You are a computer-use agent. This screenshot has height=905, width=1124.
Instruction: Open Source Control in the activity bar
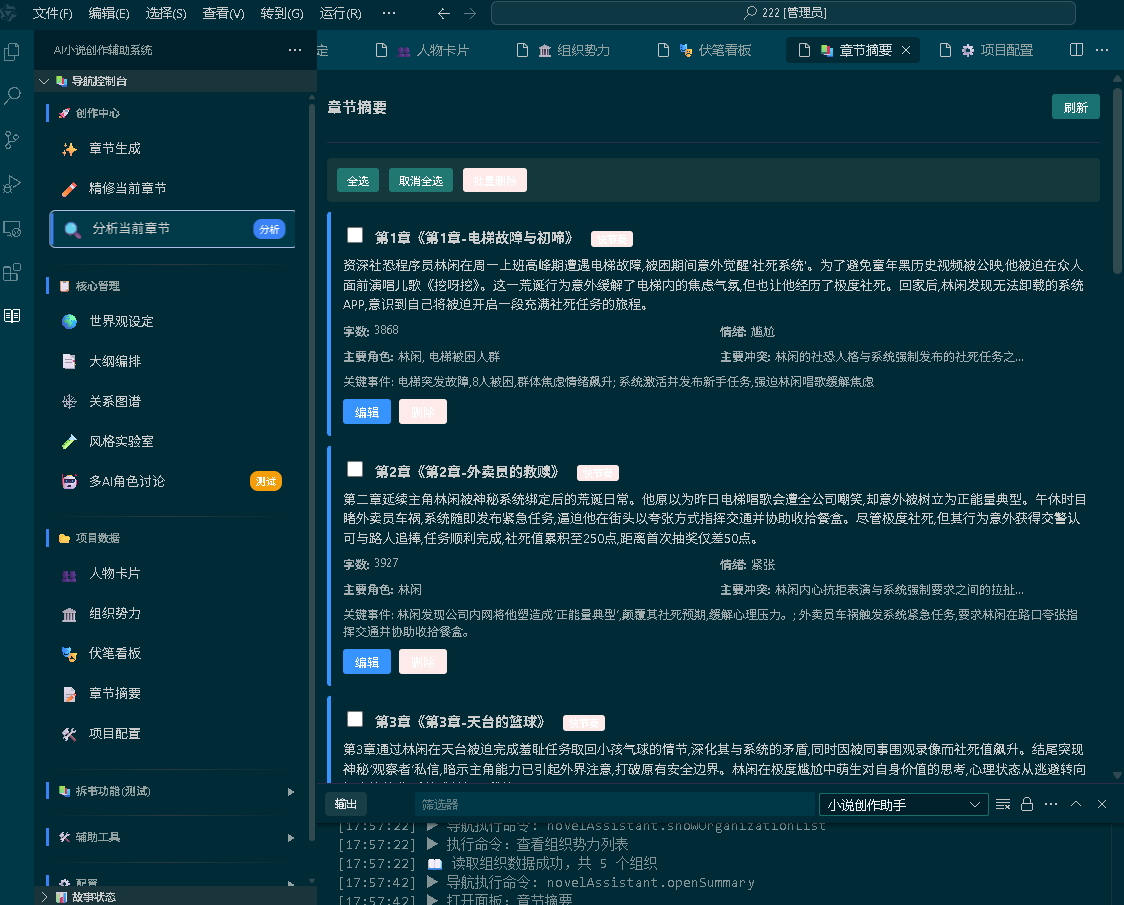(x=13, y=140)
